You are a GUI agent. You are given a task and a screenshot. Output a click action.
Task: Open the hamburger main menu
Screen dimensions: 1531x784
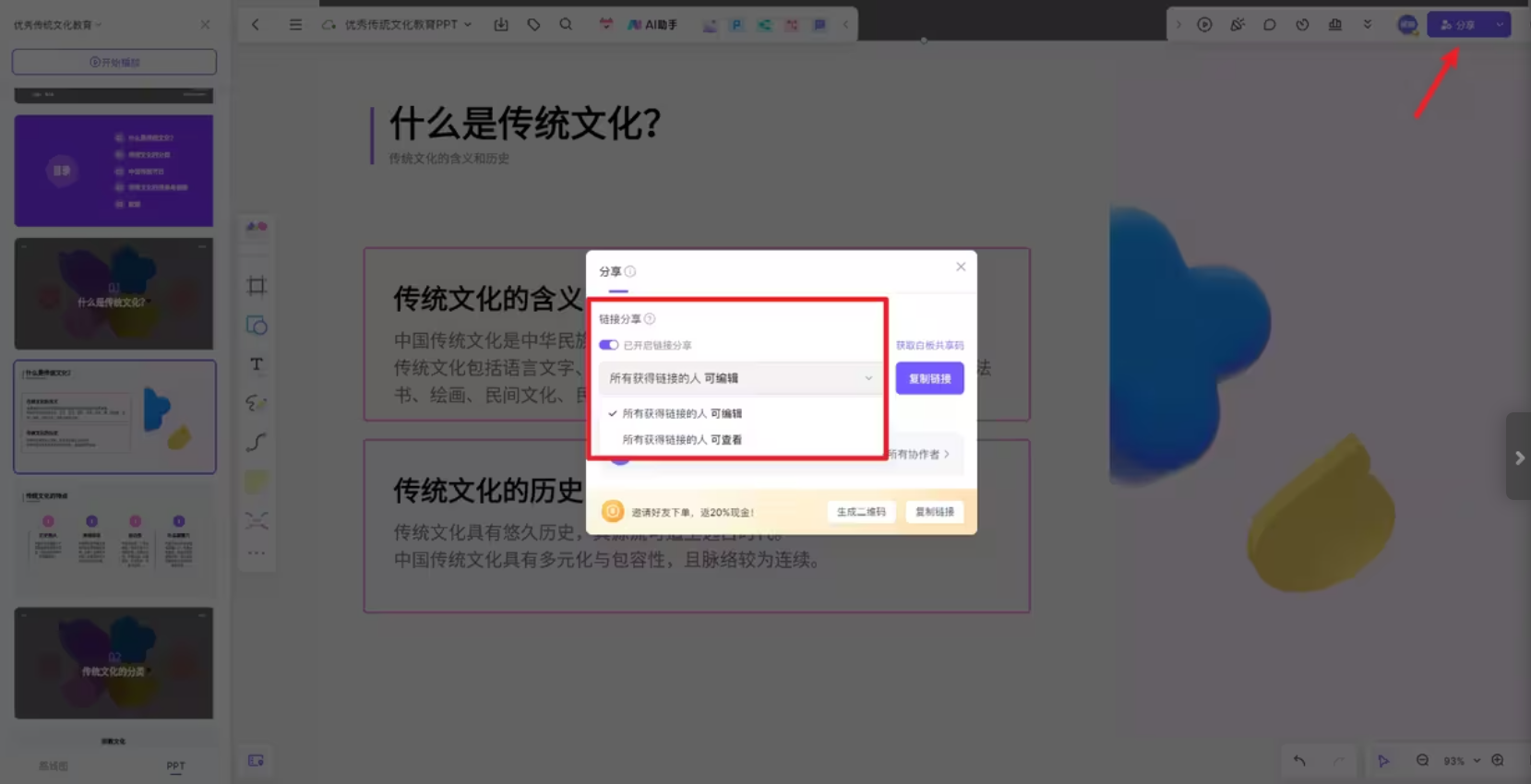tap(295, 25)
